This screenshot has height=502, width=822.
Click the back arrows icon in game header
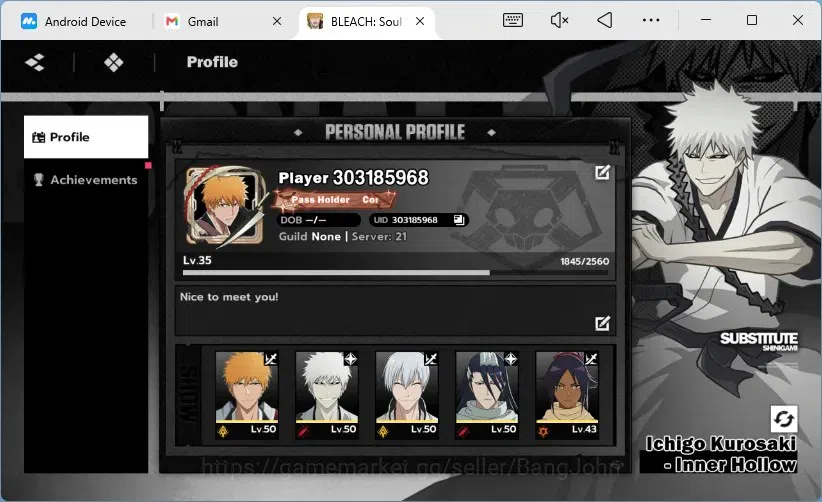(x=35, y=62)
